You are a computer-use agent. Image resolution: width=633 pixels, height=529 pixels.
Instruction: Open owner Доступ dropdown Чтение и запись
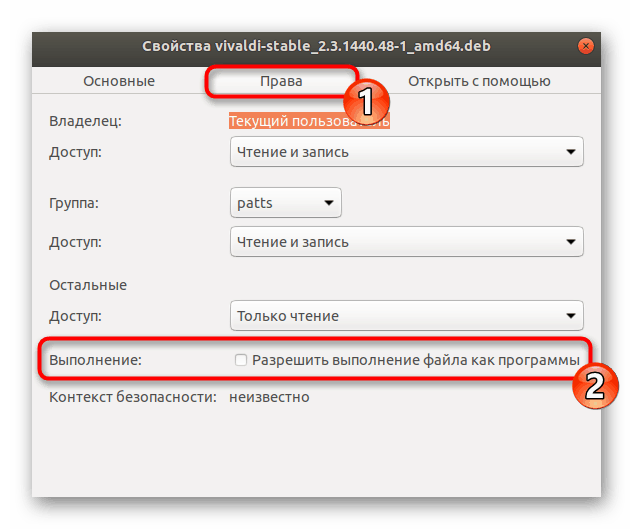click(407, 152)
